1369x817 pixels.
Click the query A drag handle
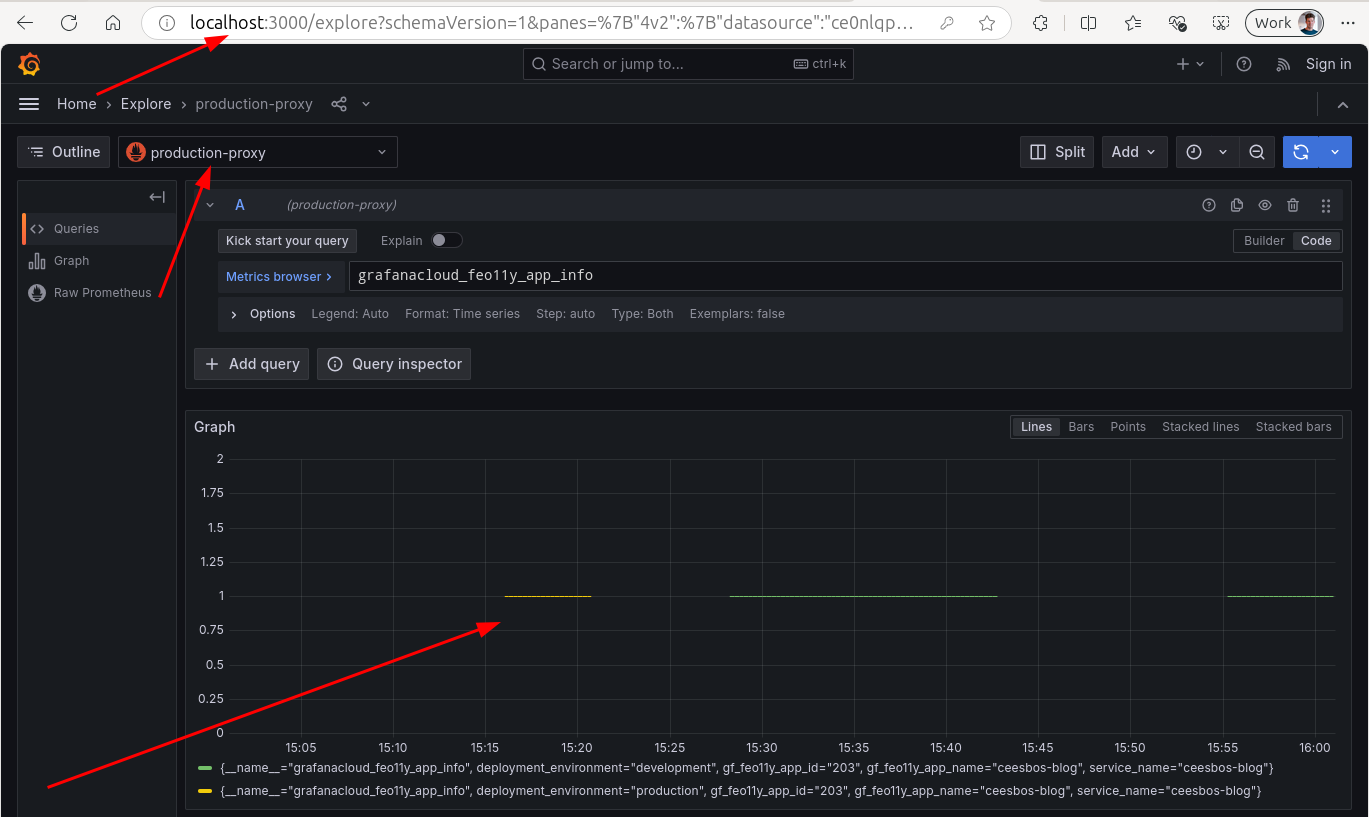1326,205
